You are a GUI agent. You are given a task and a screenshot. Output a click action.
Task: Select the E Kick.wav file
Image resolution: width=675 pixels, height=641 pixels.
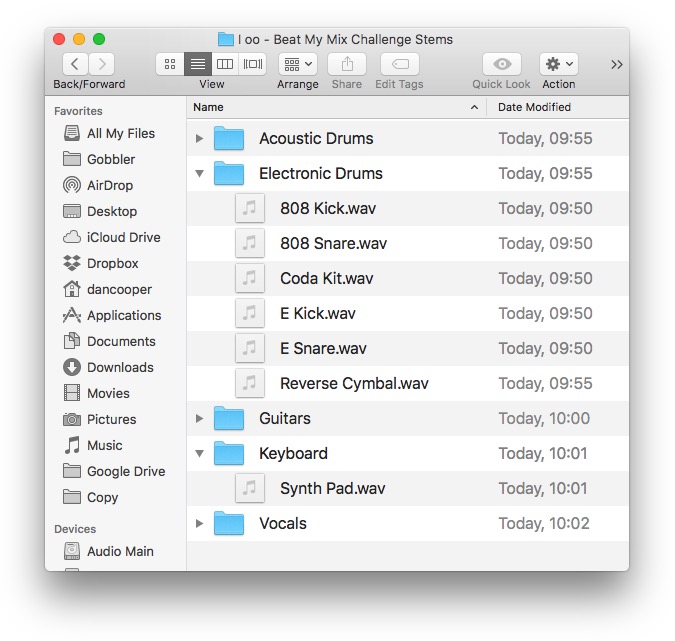pyautogui.click(x=408, y=313)
